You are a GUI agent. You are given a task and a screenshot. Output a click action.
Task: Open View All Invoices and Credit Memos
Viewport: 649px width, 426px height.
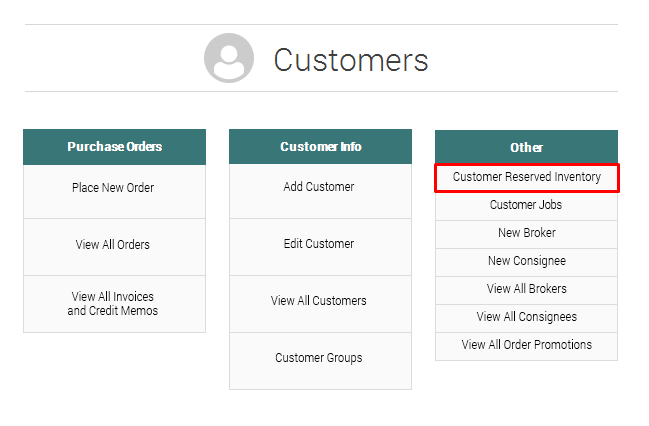[113, 304]
